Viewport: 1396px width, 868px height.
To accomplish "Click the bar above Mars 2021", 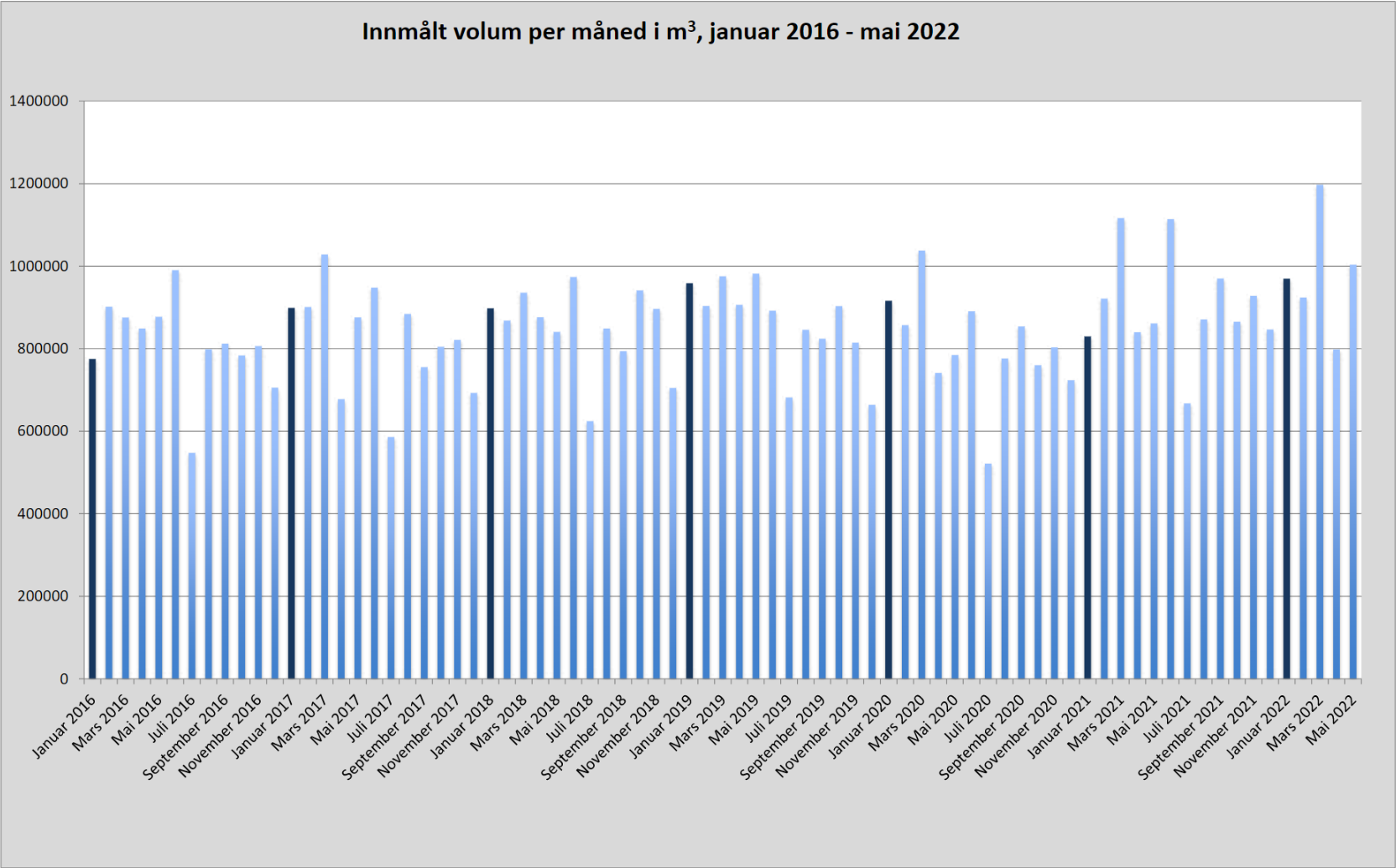I will [1121, 449].
